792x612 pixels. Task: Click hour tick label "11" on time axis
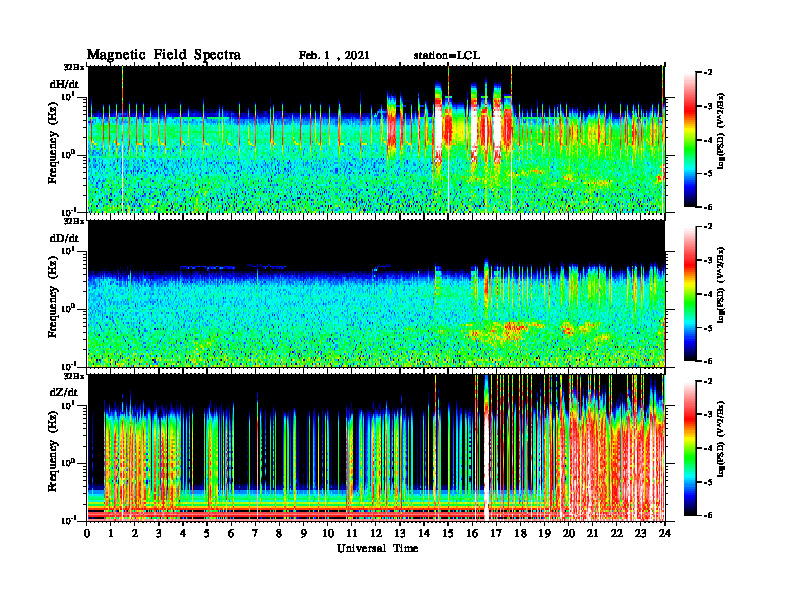pyautogui.click(x=352, y=533)
